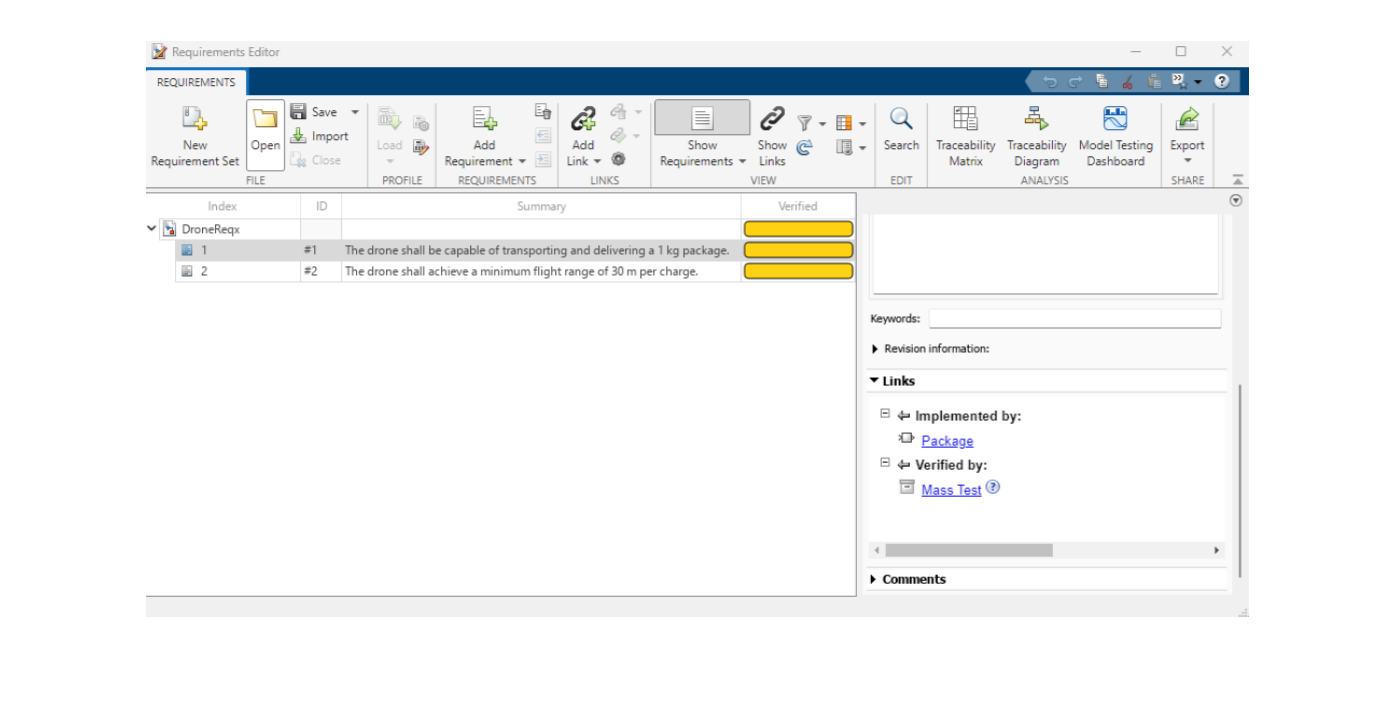This screenshot has height=714, width=1397.
Task: Expand the Revision information section
Action: click(x=876, y=349)
